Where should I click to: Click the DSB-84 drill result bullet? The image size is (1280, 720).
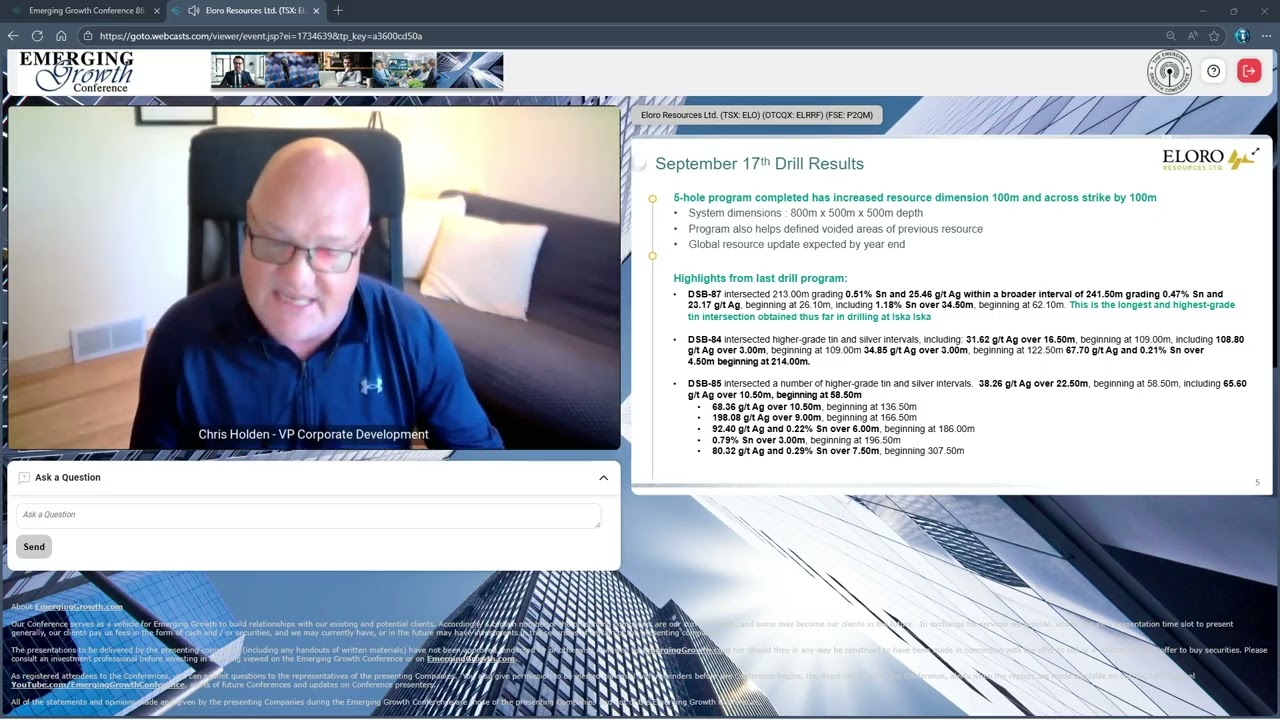click(965, 351)
